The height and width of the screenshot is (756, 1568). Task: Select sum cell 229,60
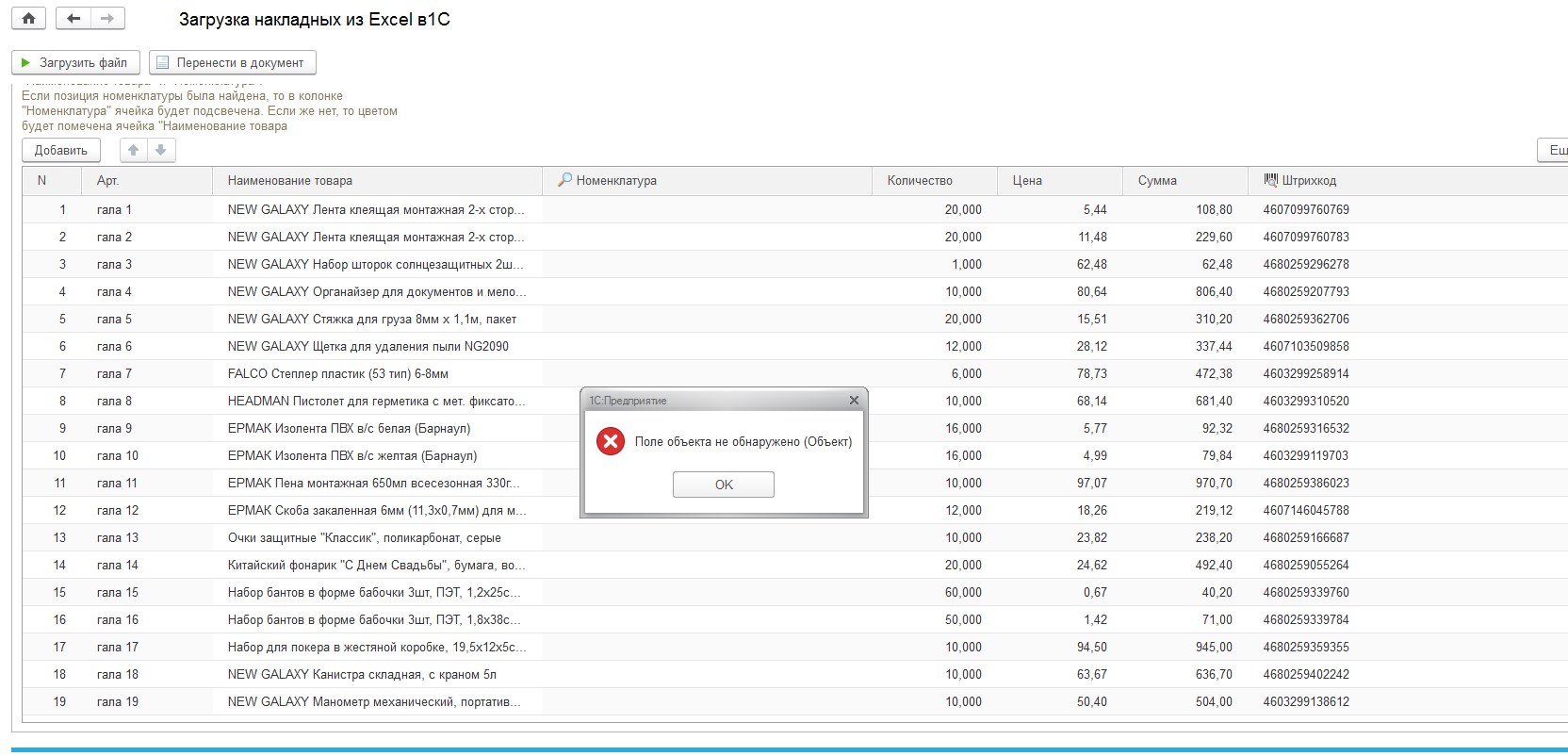pos(1184,237)
